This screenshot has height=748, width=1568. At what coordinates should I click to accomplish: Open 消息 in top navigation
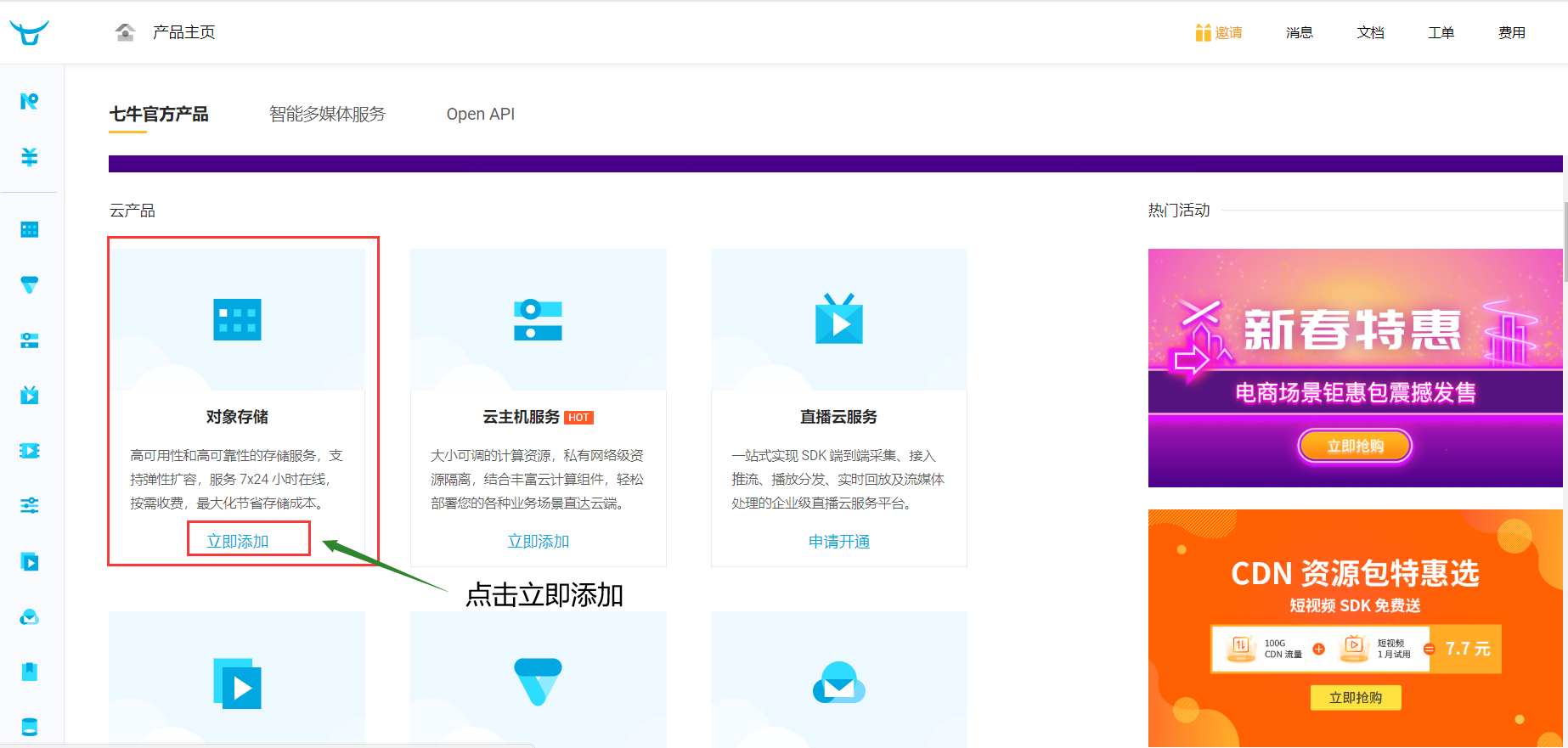pyautogui.click(x=1299, y=32)
